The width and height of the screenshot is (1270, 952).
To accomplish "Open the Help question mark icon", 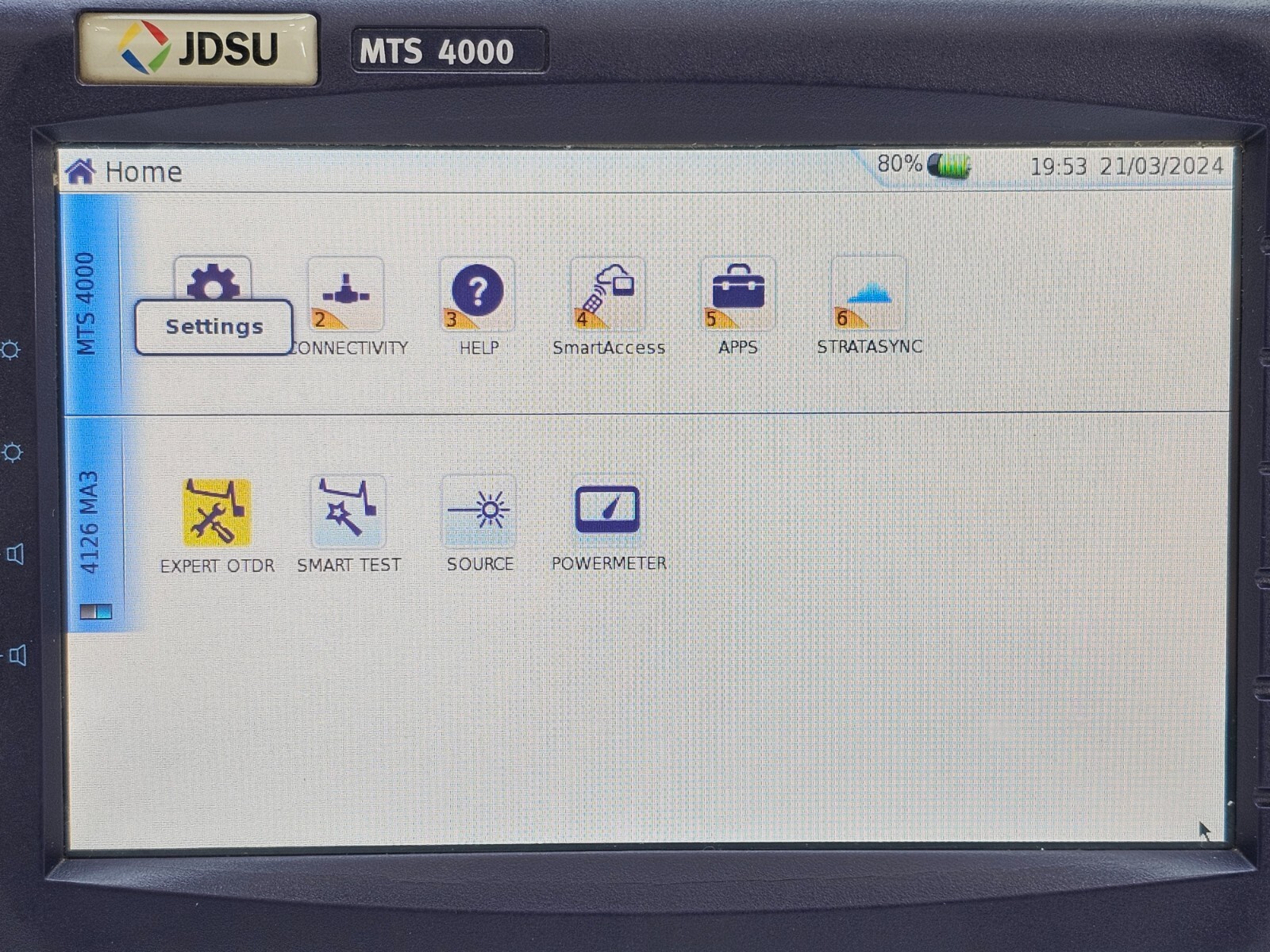I will click(477, 294).
